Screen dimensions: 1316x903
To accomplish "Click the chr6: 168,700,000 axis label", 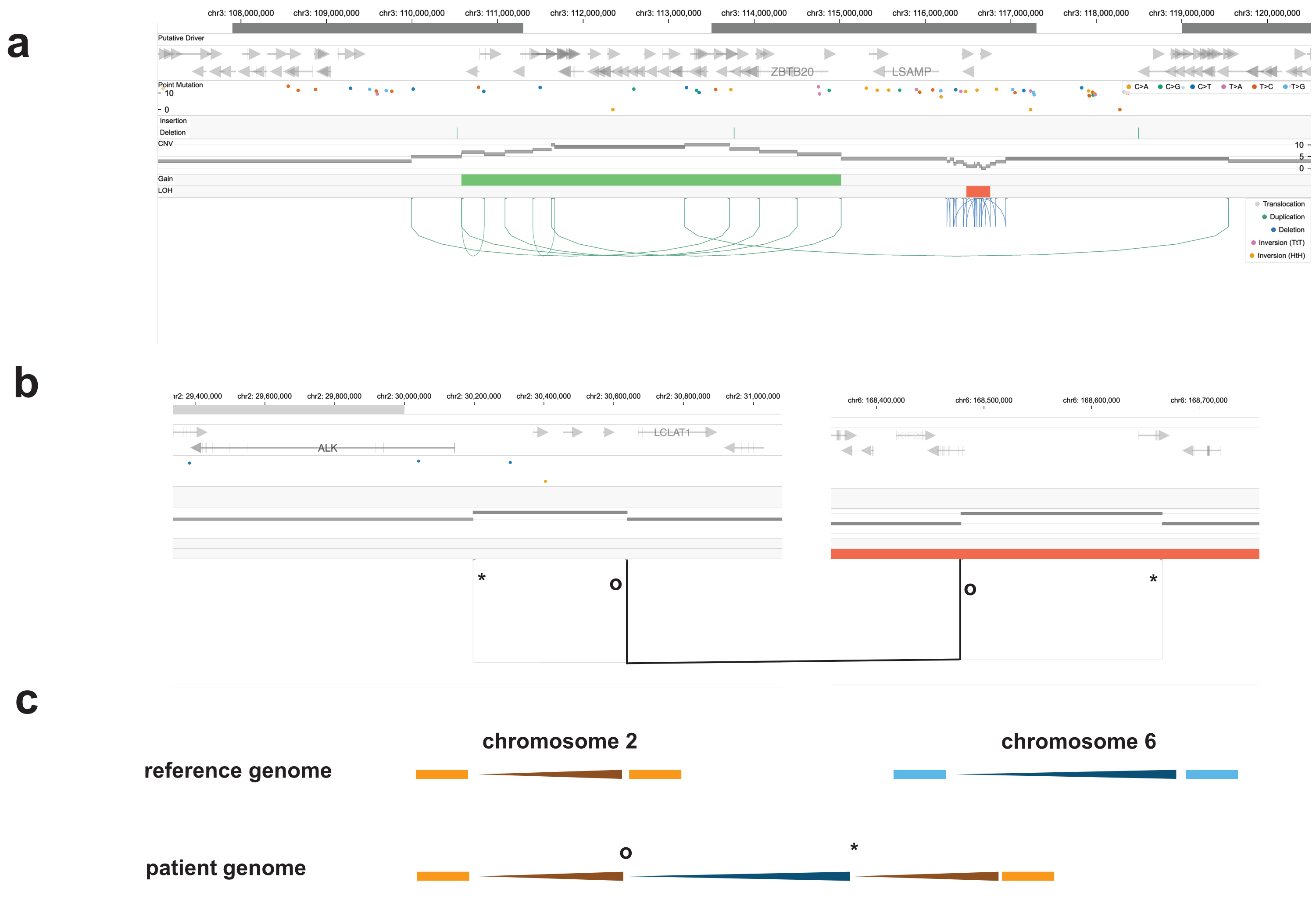I will pos(1199,400).
